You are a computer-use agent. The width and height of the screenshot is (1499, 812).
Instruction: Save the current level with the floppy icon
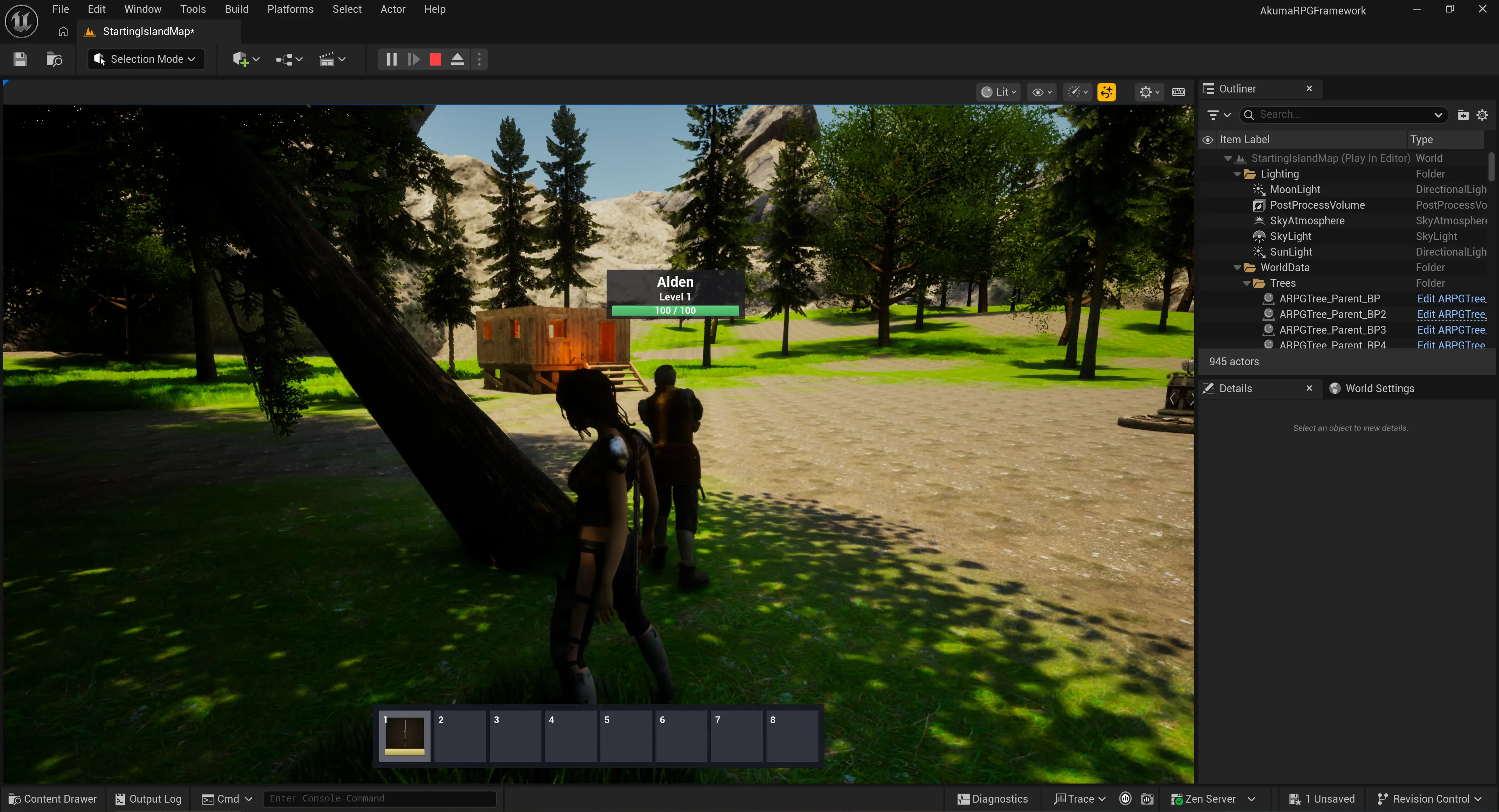20,59
